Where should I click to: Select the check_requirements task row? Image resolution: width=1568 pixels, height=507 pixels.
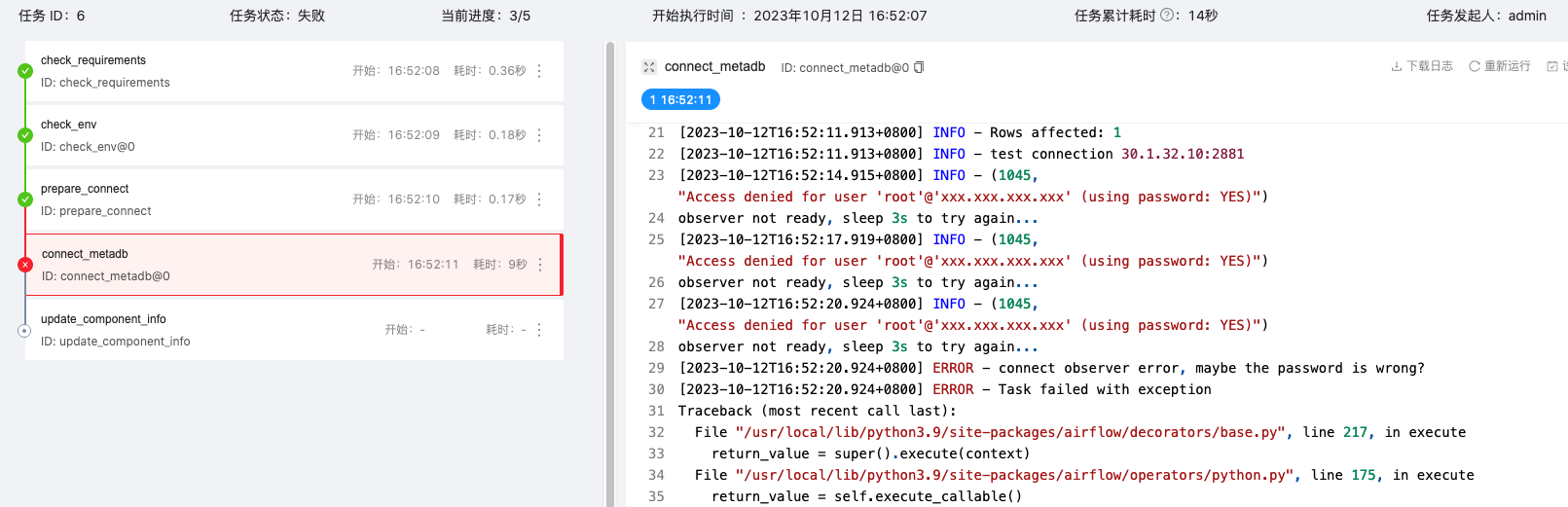pos(195,71)
